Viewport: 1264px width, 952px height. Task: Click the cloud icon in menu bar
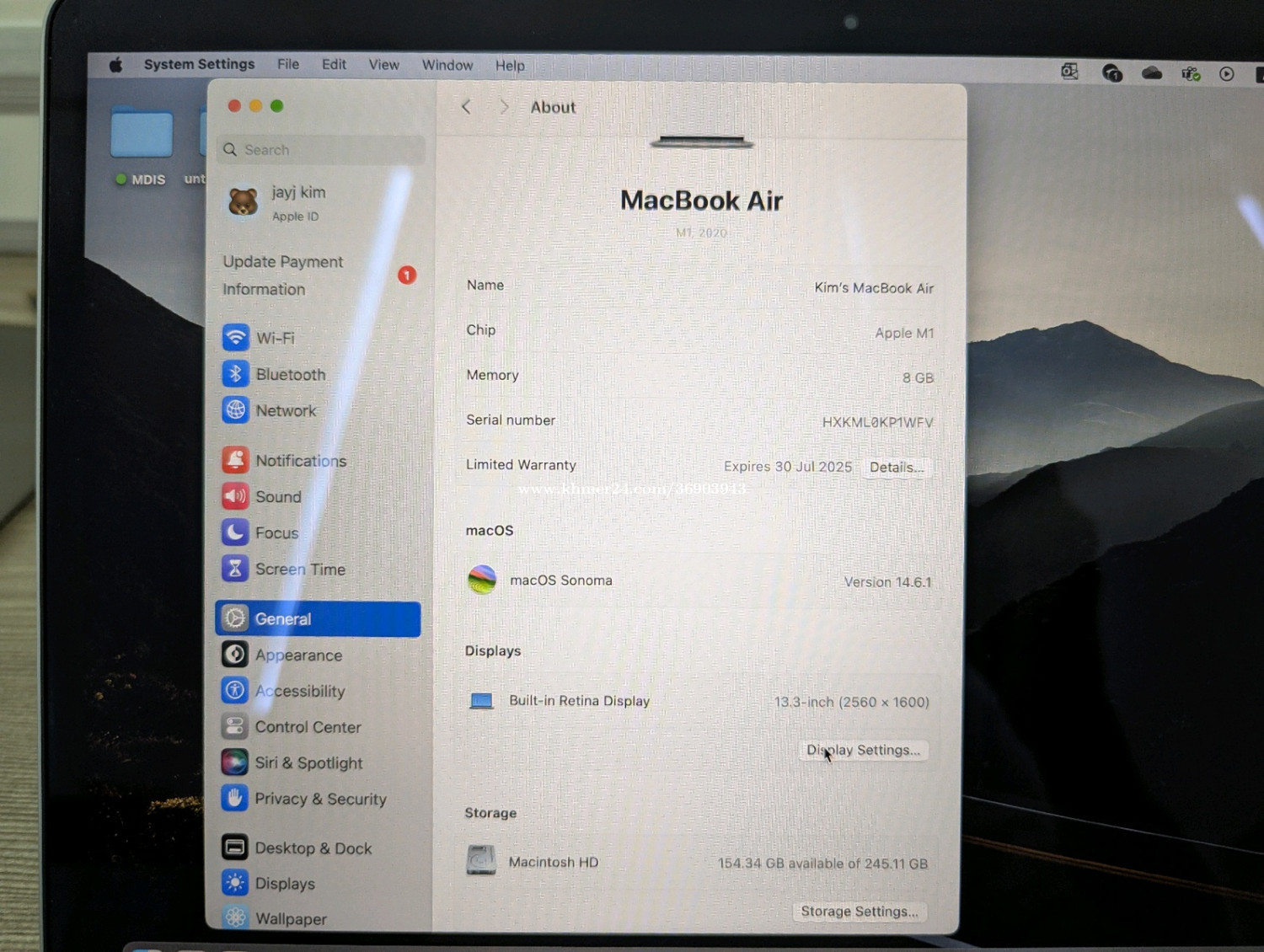[1152, 73]
